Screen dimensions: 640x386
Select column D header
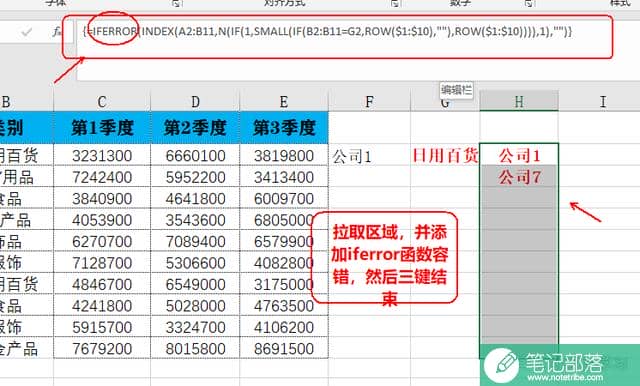click(195, 101)
